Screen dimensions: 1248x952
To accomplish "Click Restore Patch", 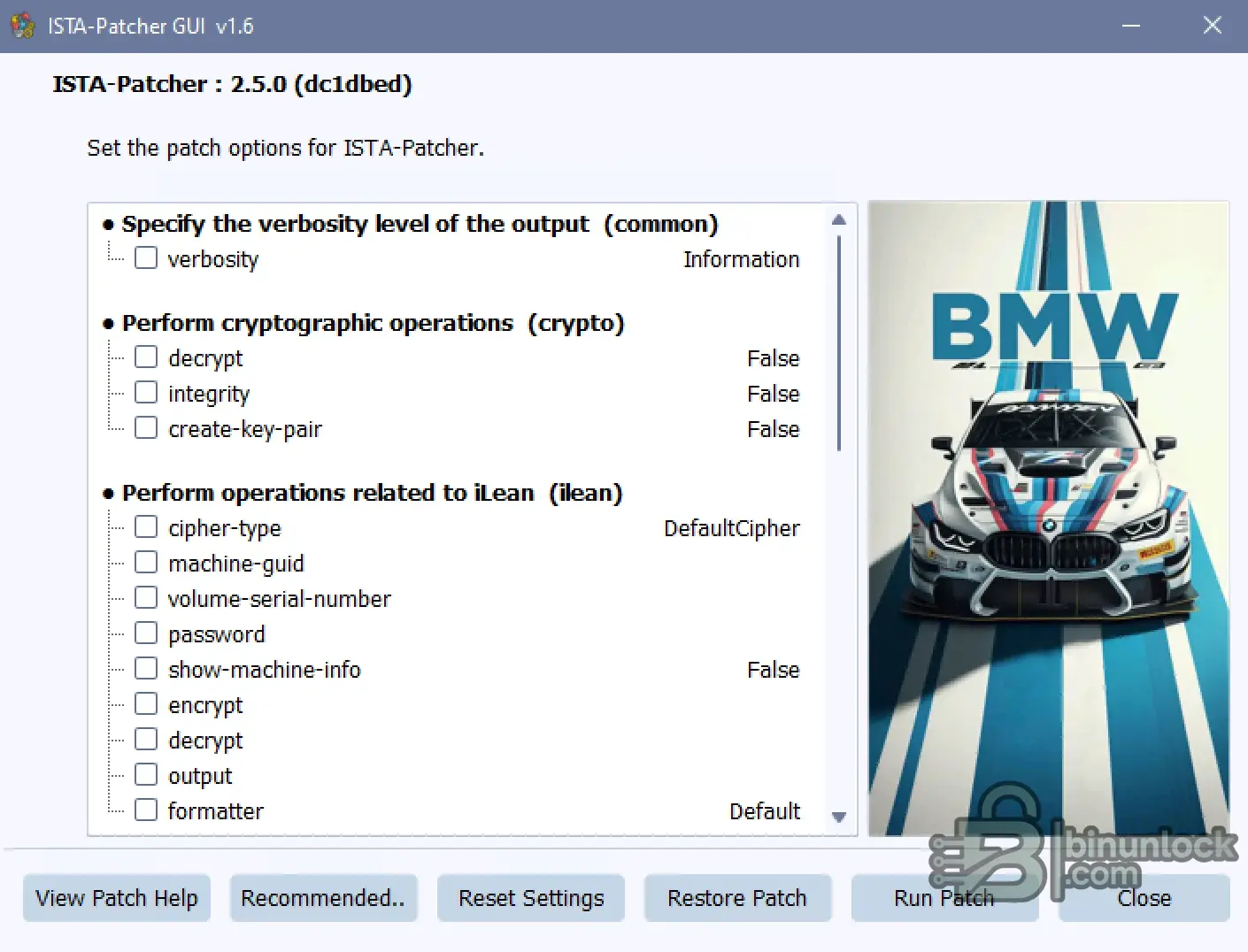I will coord(737,898).
